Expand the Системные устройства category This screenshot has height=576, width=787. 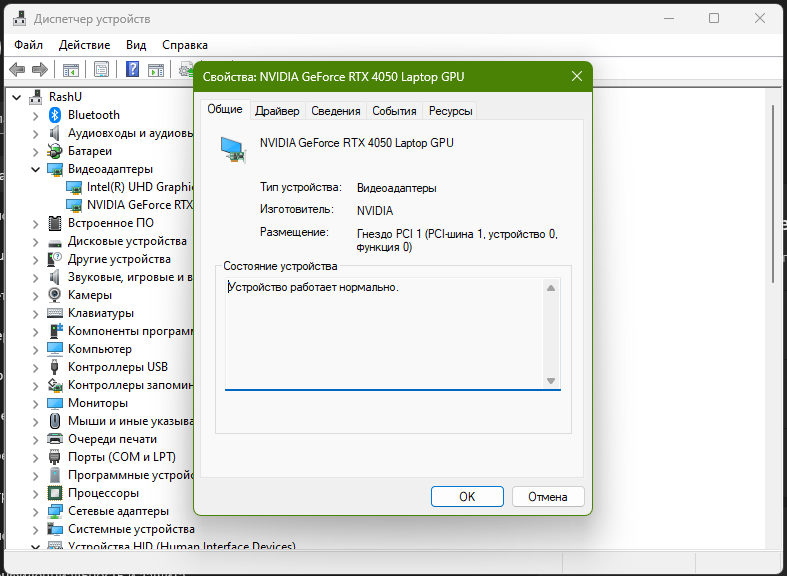(x=35, y=530)
